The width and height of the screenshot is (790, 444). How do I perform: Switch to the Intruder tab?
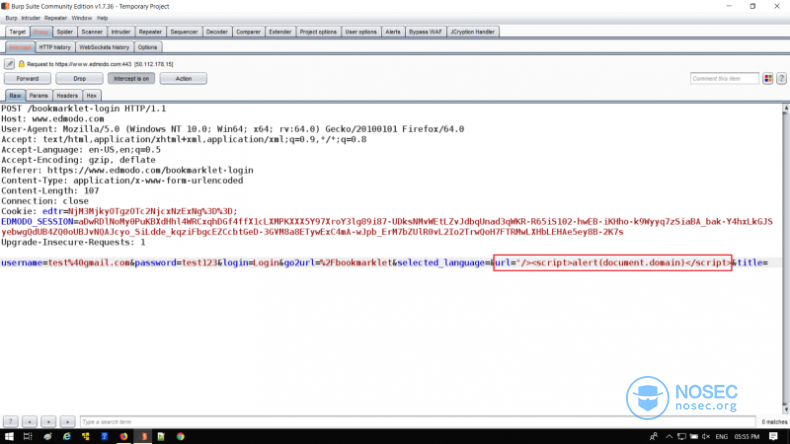click(x=120, y=32)
